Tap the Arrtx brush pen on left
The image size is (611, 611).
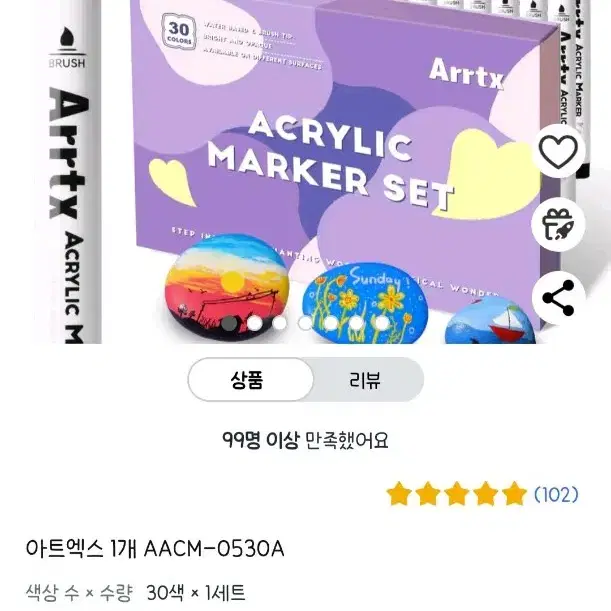click(x=68, y=171)
